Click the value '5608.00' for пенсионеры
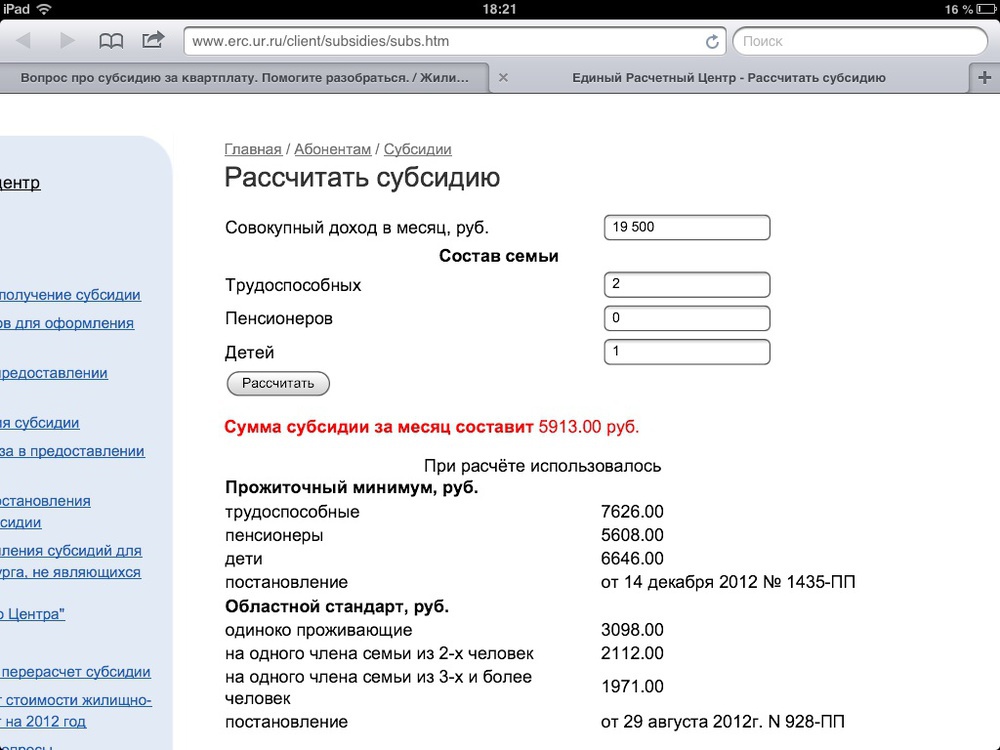1000x750 pixels. pyautogui.click(x=632, y=535)
